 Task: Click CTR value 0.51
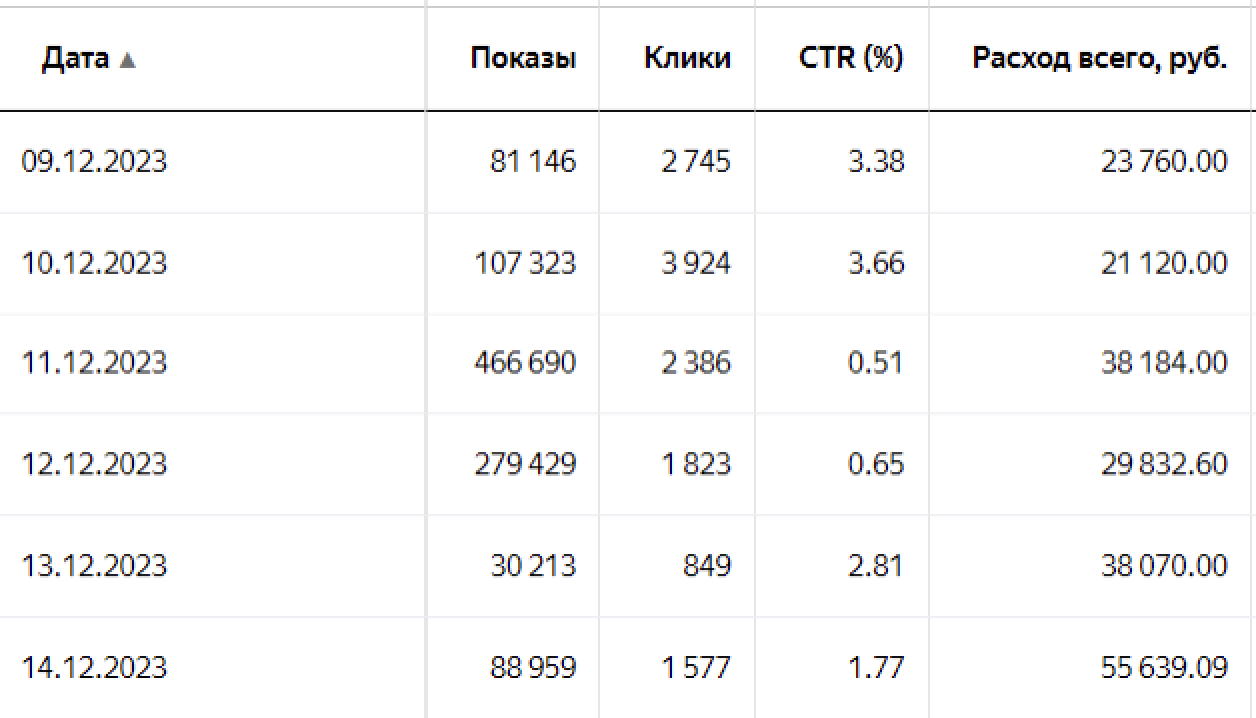tap(875, 362)
